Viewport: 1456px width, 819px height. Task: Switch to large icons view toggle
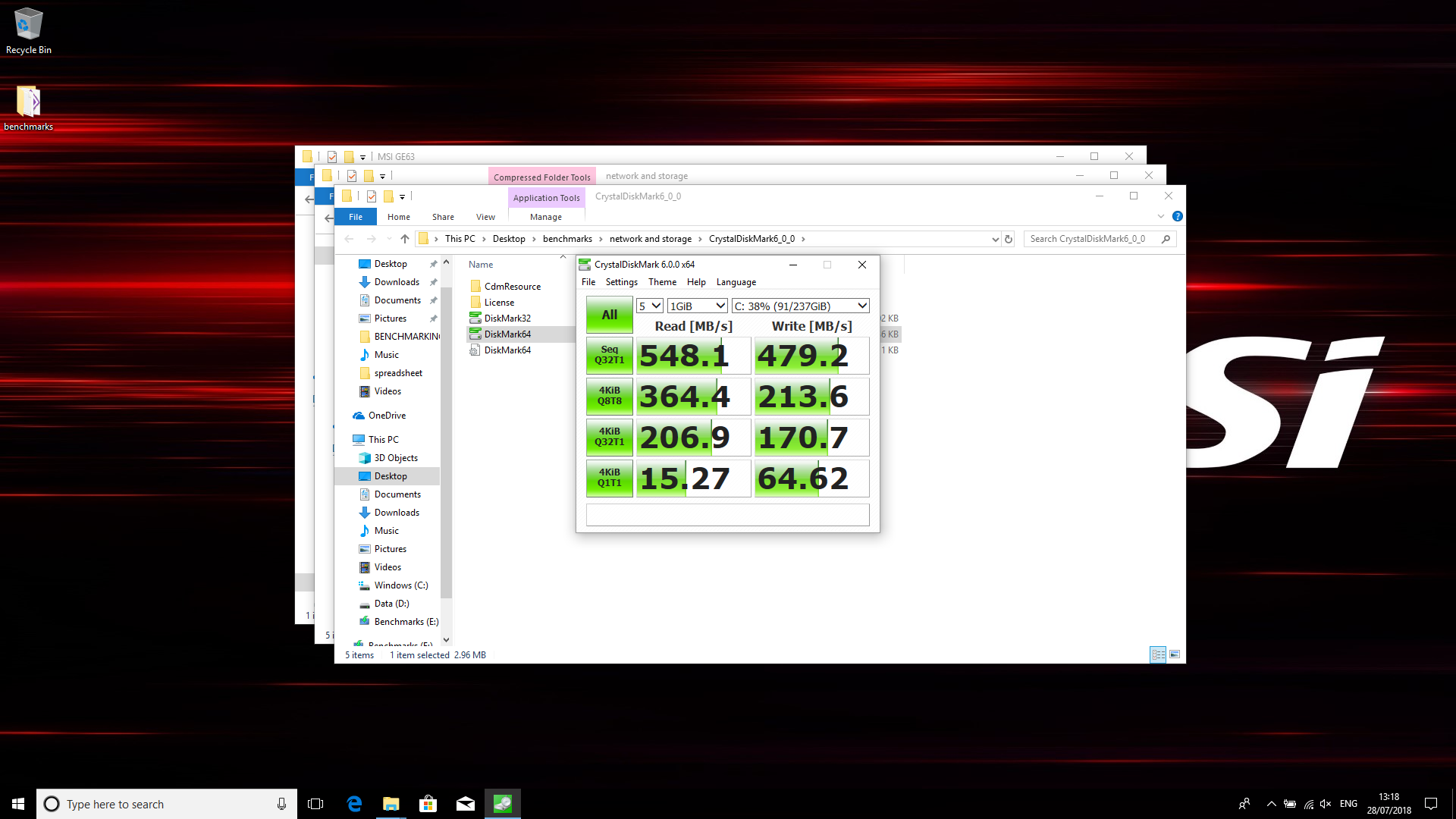click(1175, 654)
